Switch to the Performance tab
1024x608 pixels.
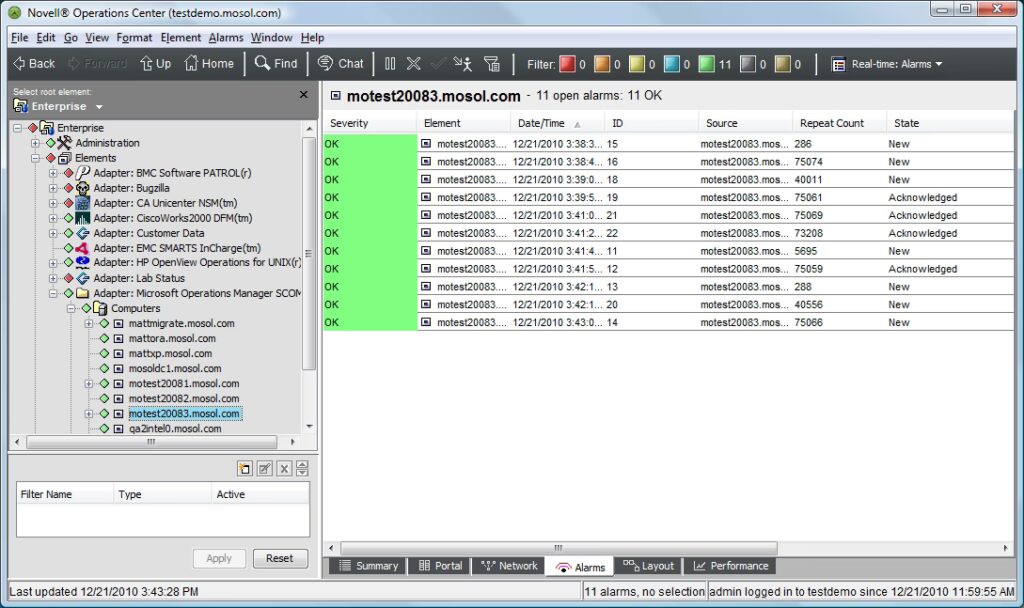[x=731, y=566]
